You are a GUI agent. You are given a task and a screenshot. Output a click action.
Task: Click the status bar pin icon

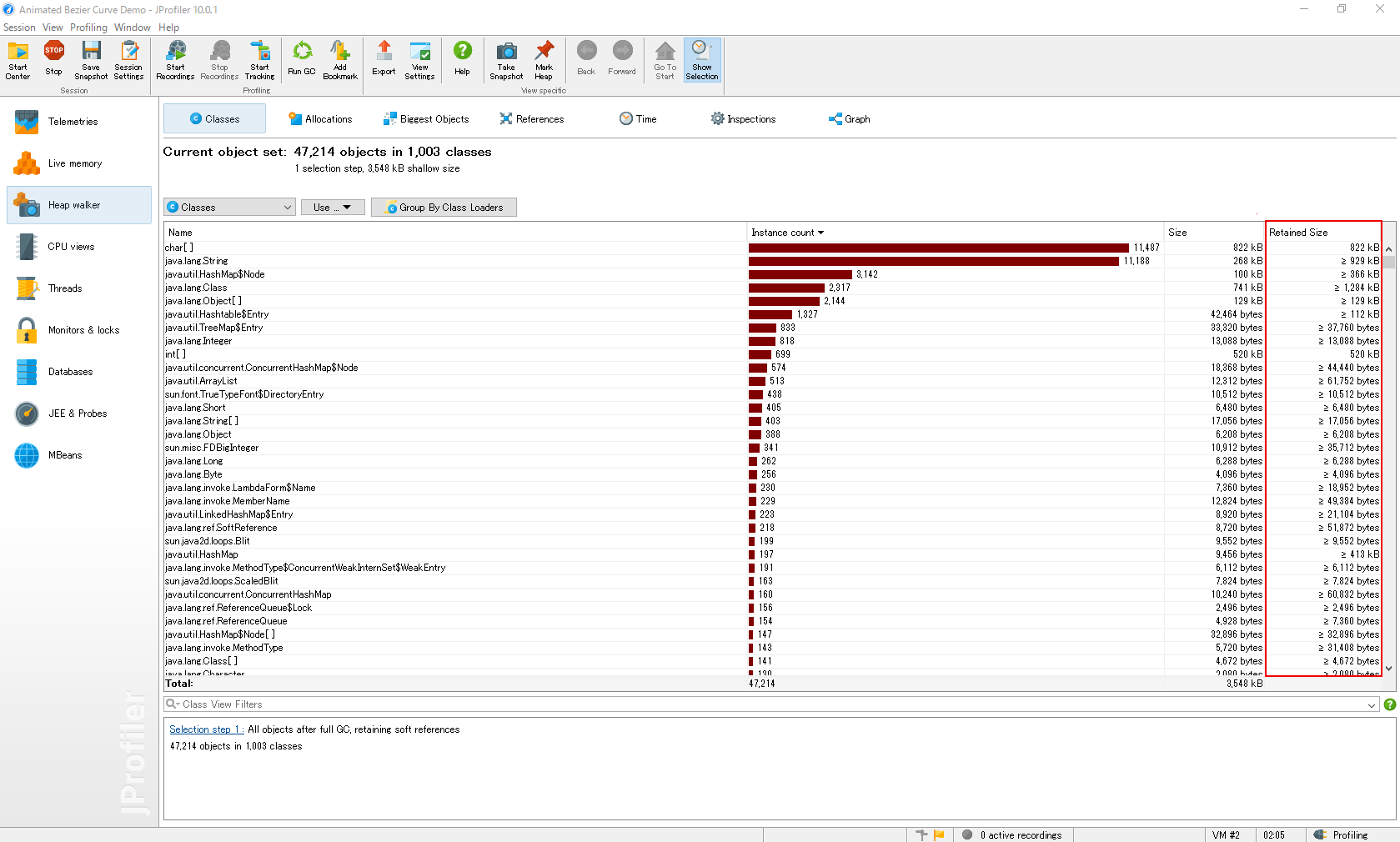(x=921, y=834)
